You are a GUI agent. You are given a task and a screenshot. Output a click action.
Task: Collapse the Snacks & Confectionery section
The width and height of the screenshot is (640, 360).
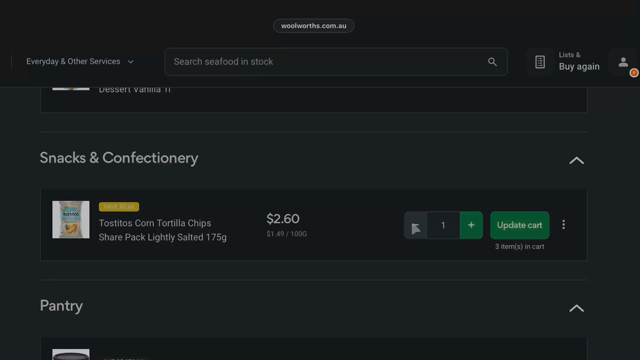pyautogui.click(x=576, y=160)
